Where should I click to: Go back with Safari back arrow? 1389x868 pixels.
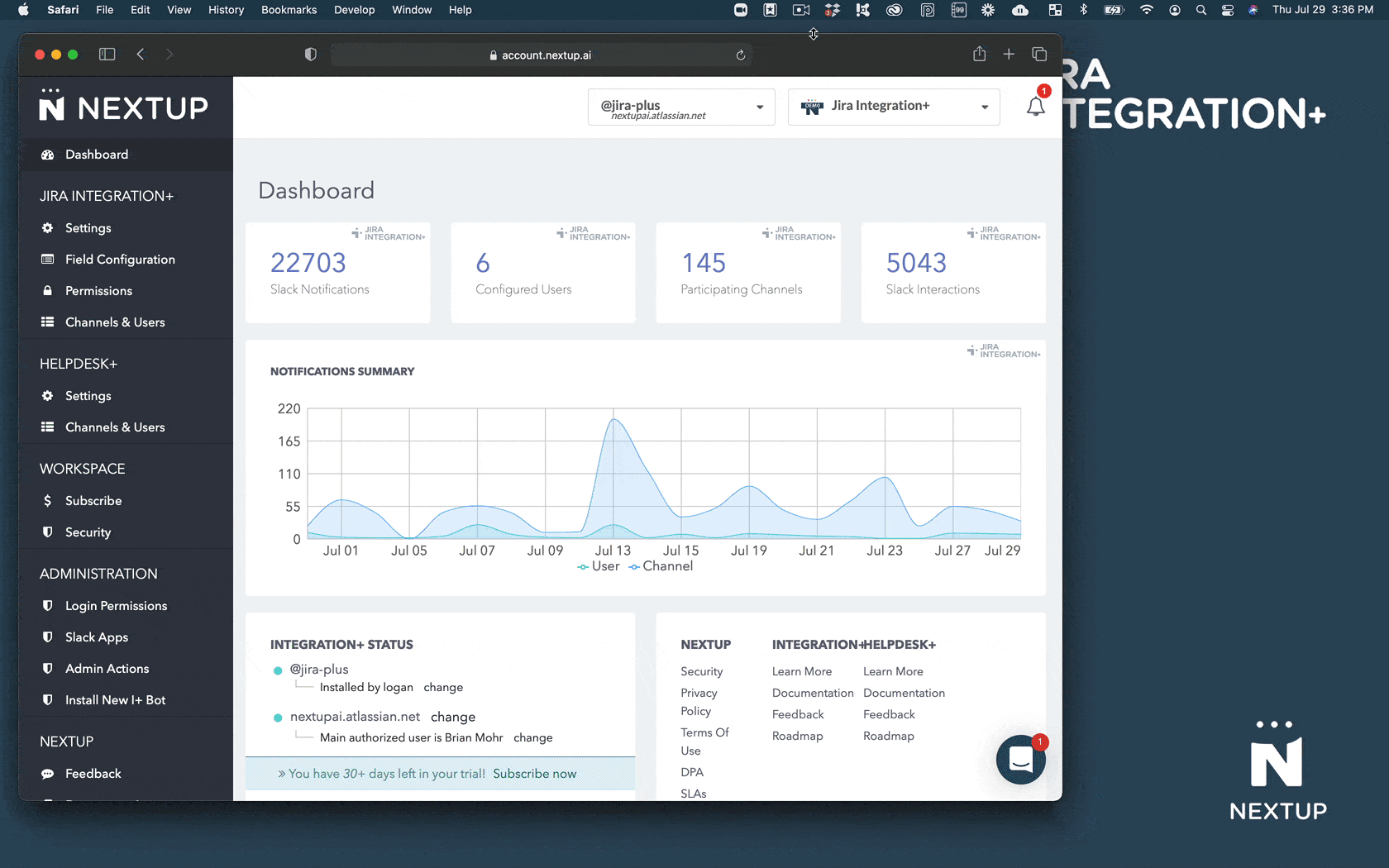[141, 55]
